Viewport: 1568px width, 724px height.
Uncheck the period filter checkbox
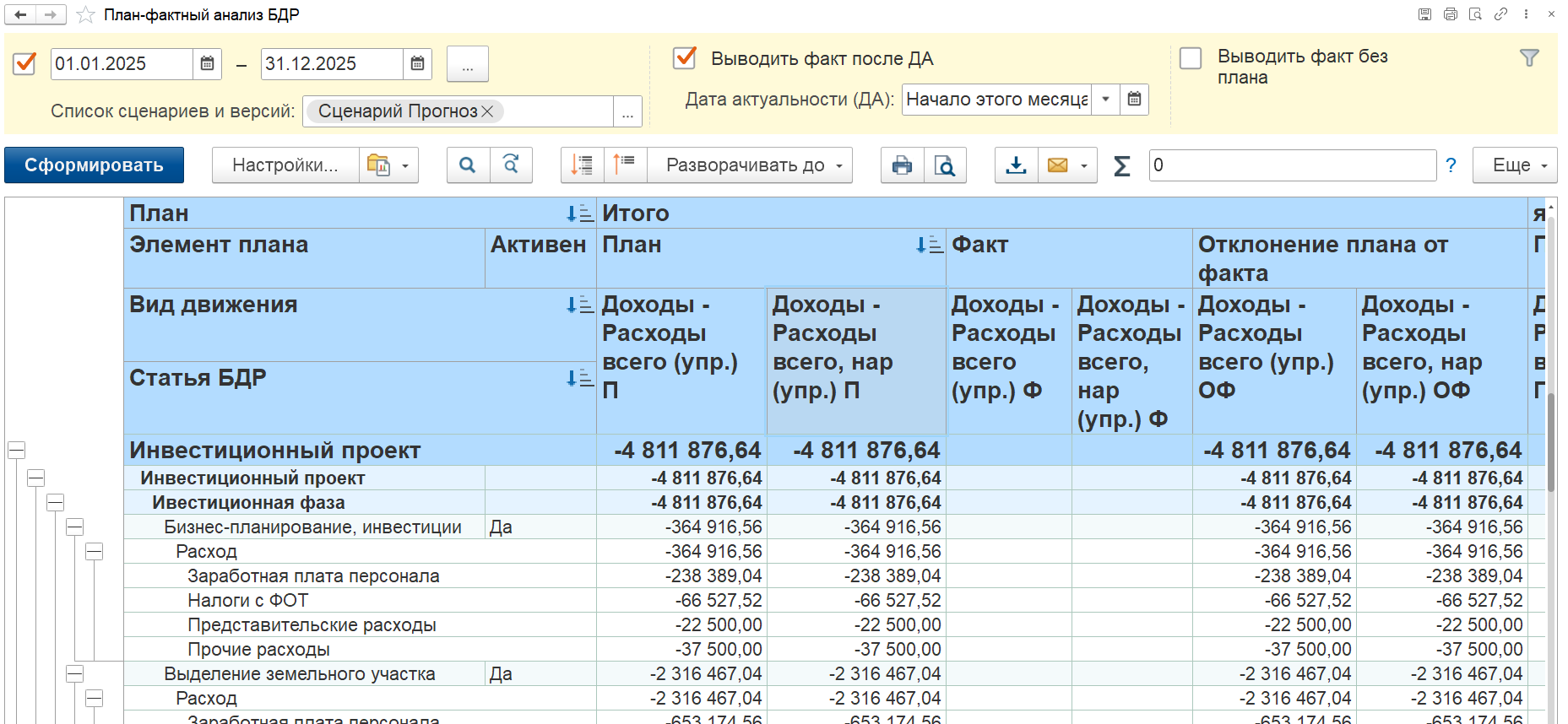(x=24, y=64)
